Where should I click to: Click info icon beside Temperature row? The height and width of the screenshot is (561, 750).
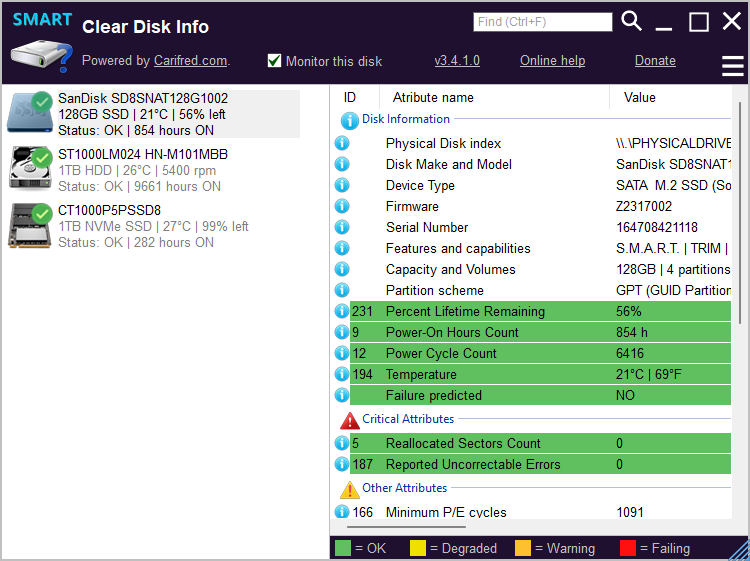coord(342,374)
